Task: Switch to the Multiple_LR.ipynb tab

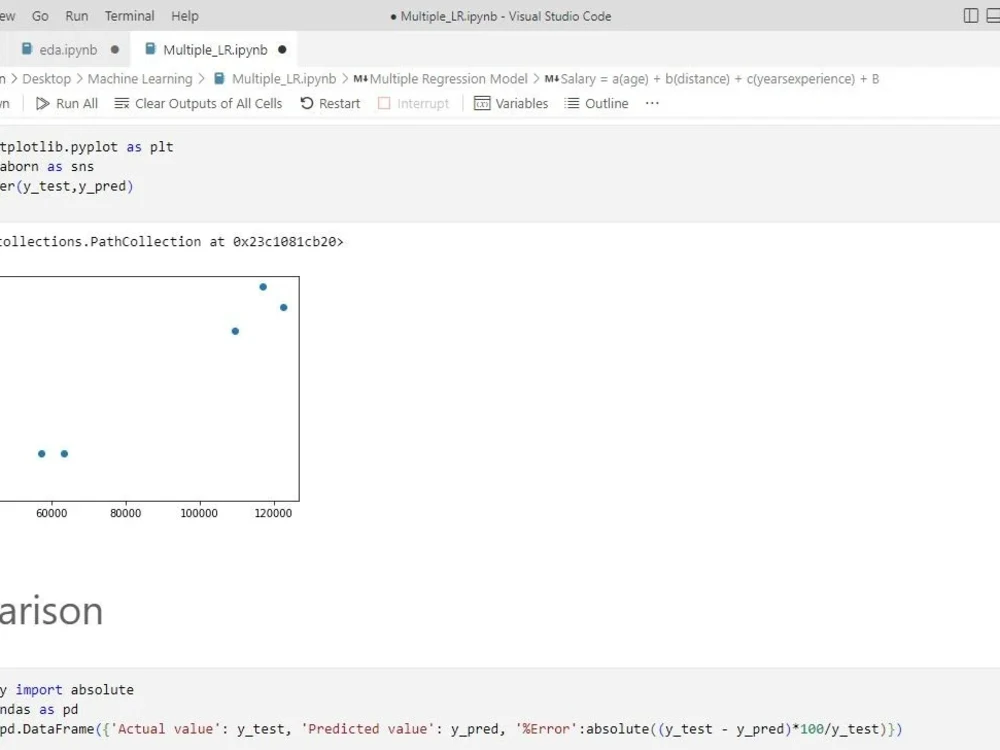Action: 215,50
